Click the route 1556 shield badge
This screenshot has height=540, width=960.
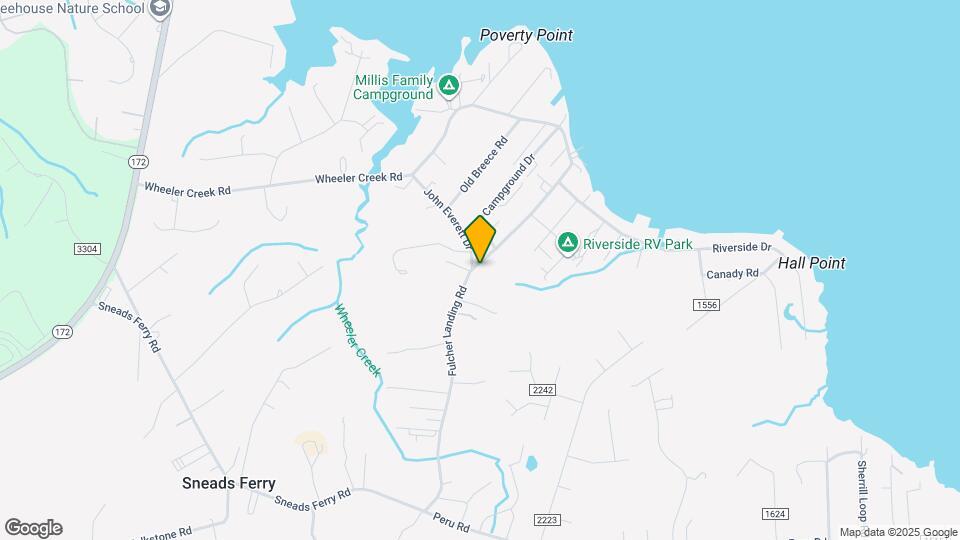(707, 304)
